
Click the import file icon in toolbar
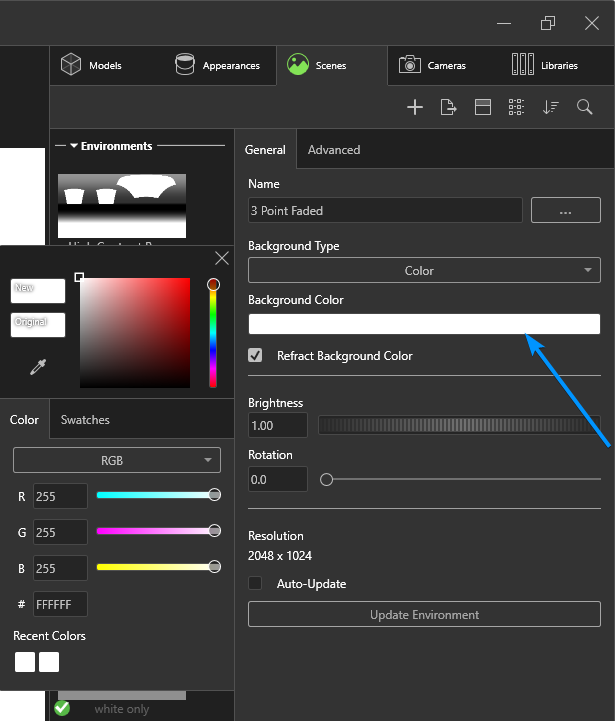point(448,108)
